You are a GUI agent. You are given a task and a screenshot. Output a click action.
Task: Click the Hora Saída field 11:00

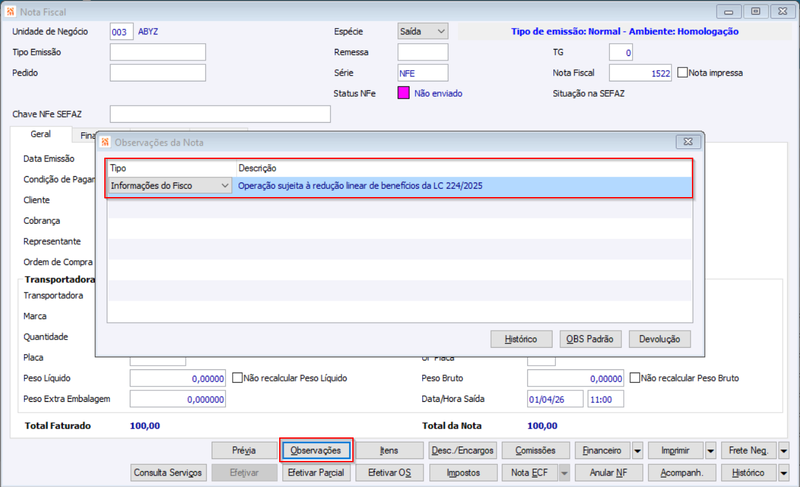pyautogui.click(x=606, y=399)
